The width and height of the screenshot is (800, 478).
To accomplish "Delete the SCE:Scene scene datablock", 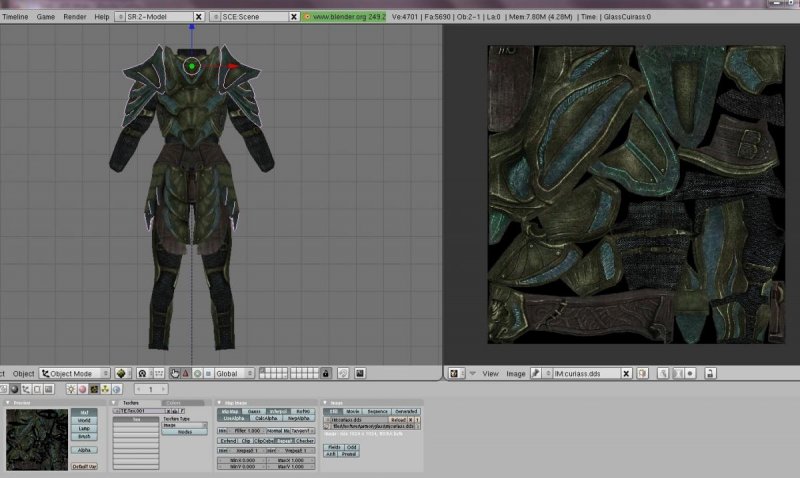I will (294, 17).
